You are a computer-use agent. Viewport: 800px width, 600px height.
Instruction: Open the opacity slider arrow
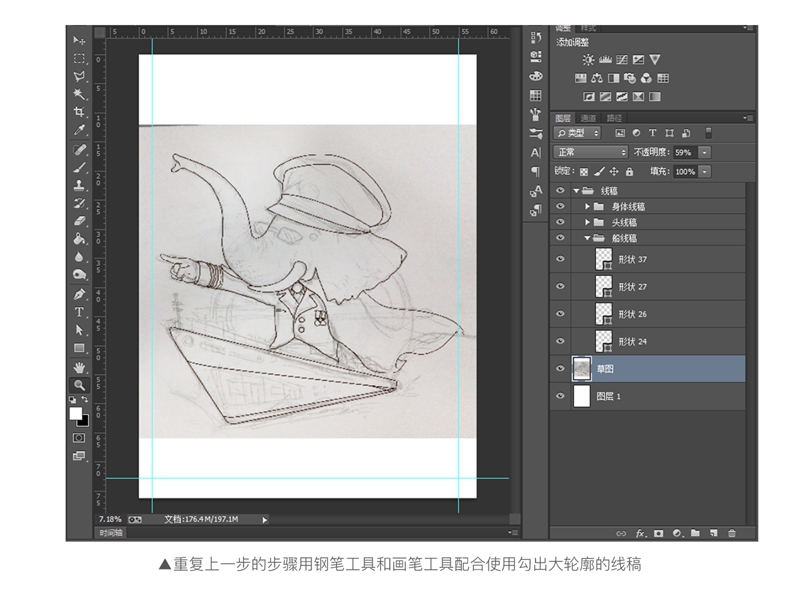tap(705, 152)
